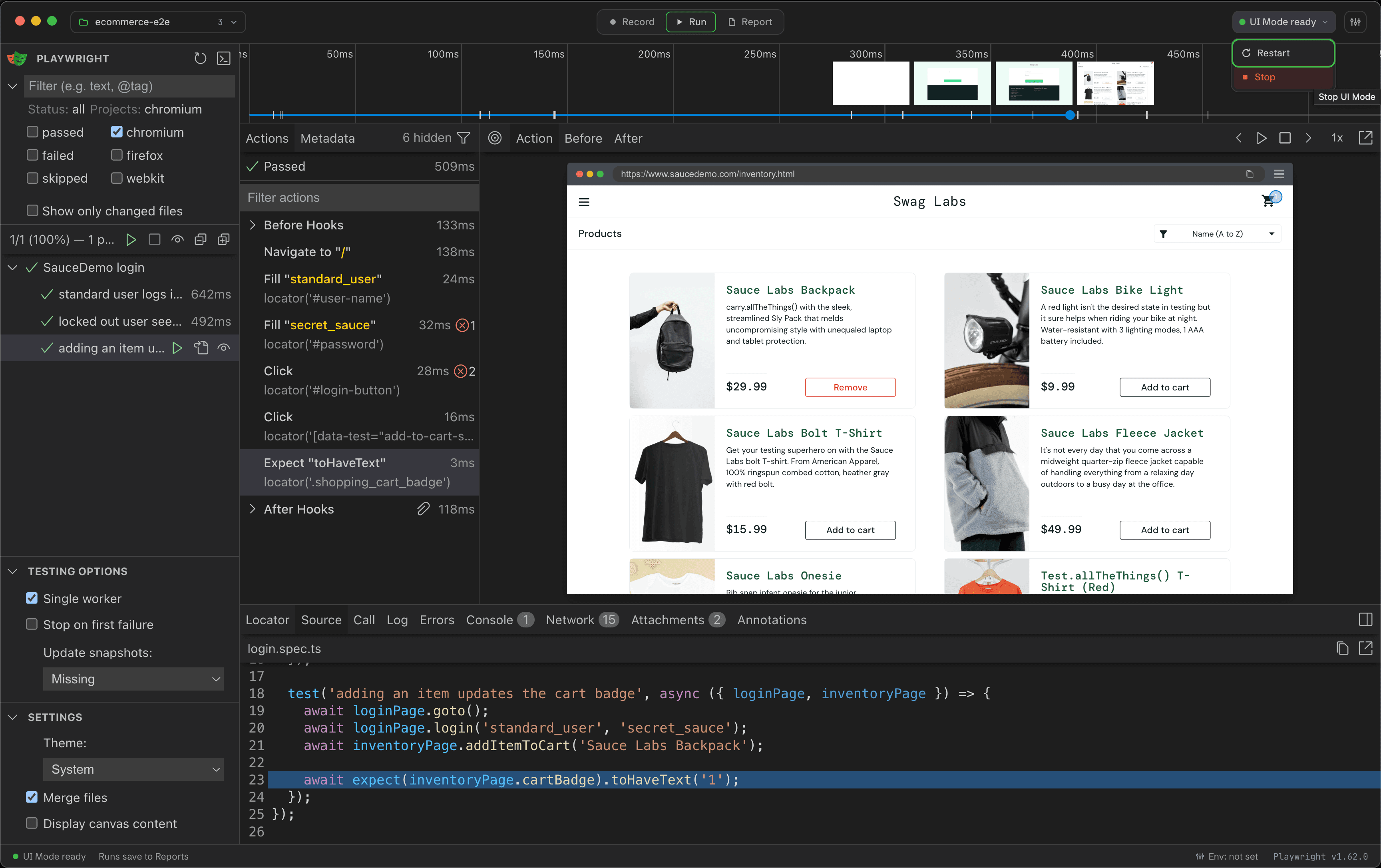This screenshot has width=1381, height=868.
Task: Copy the snapshot URL icon
Action: click(1250, 174)
